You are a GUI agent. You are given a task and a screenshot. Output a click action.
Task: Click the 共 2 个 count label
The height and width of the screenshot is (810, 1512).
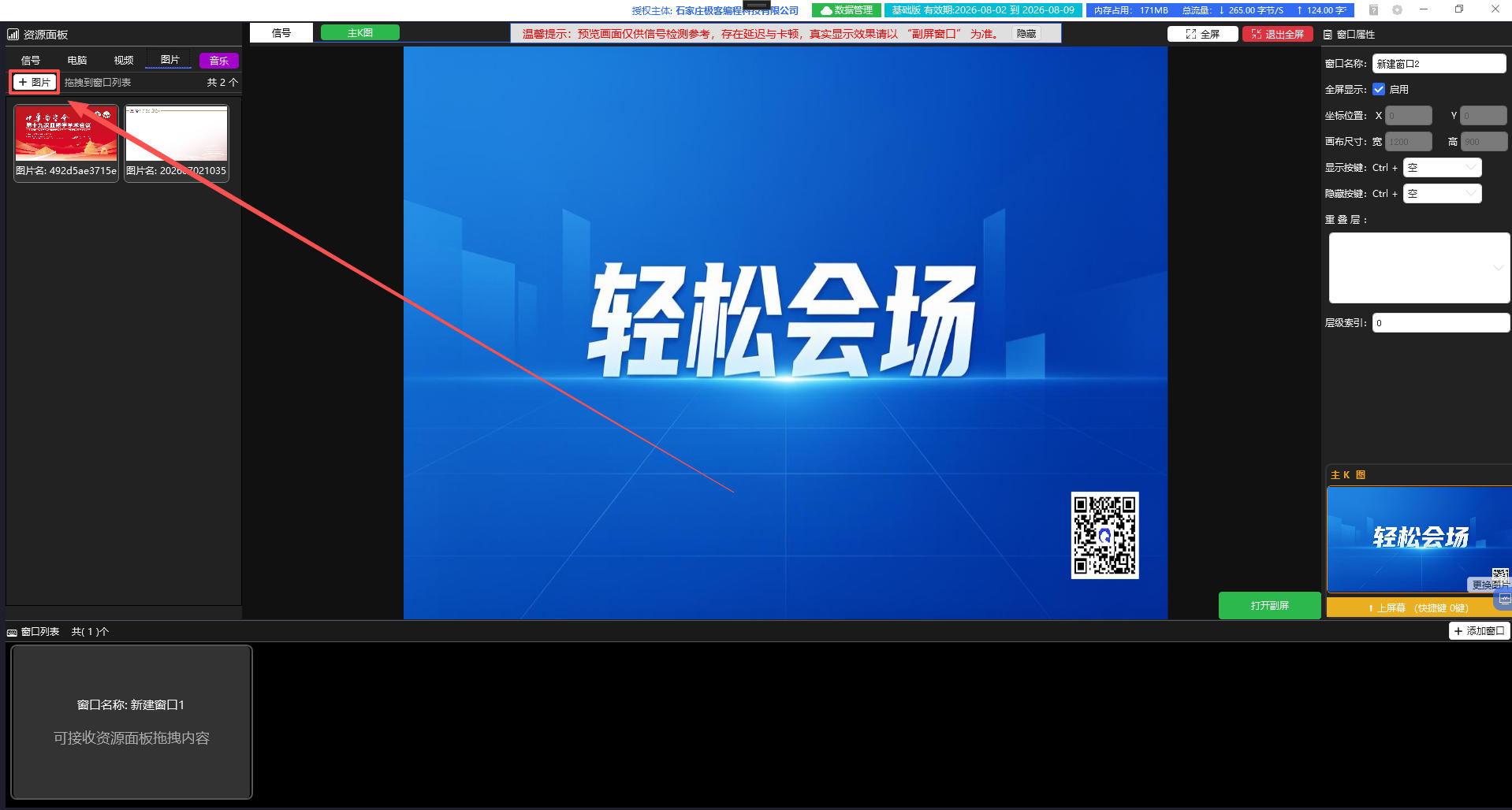(x=222, y=83)
